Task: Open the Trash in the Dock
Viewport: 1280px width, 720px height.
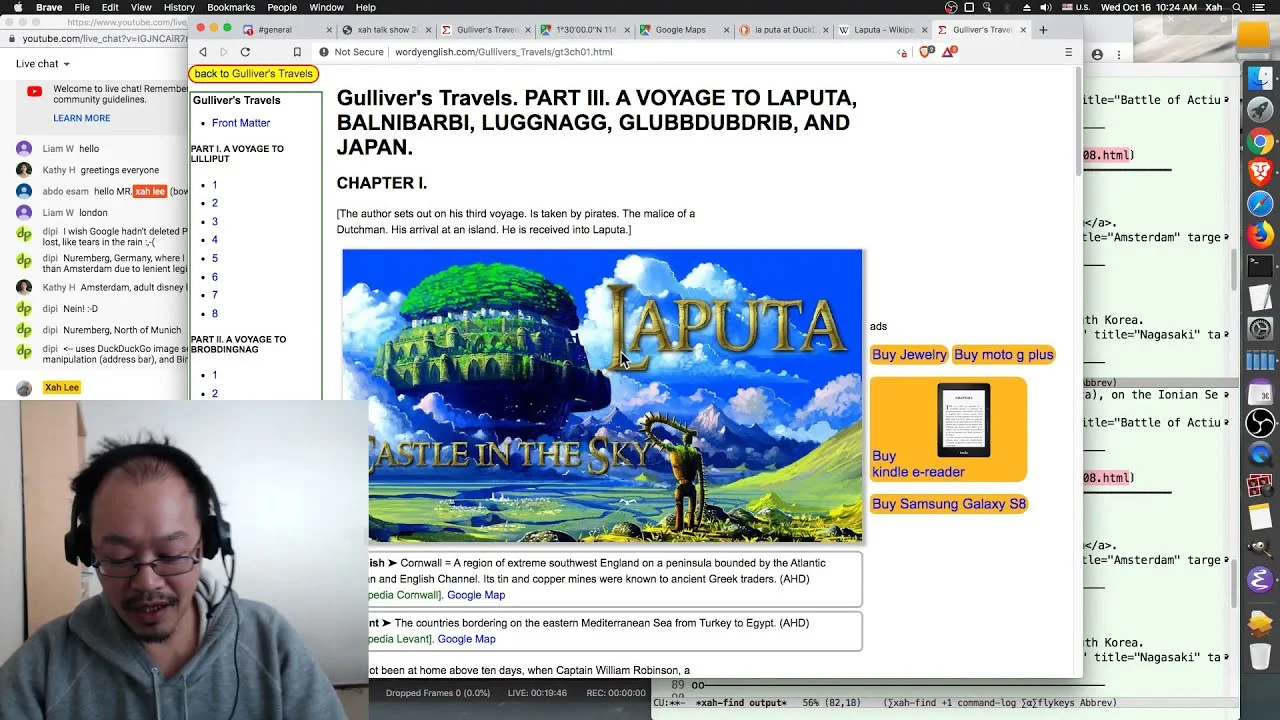Action: tap(1260, 655)
